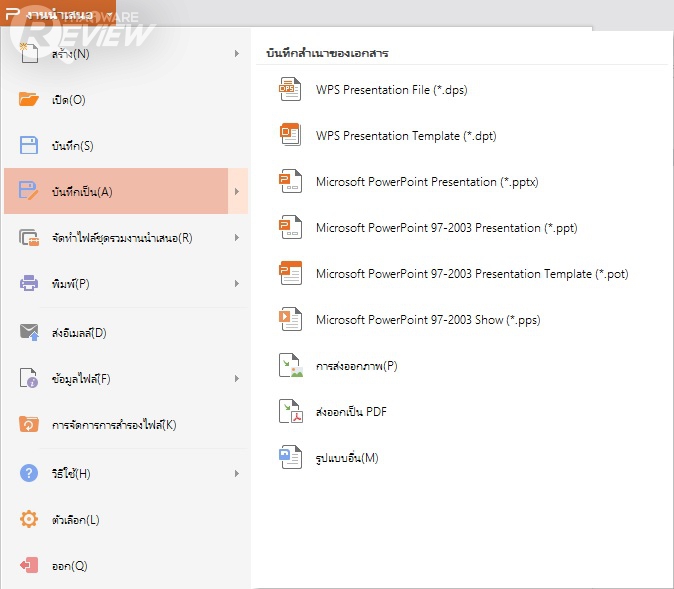This screenshot has width=674, height=589.
Task: Expand the สร้าง(N) submenu arrow
Action: (x=237, y=53)
